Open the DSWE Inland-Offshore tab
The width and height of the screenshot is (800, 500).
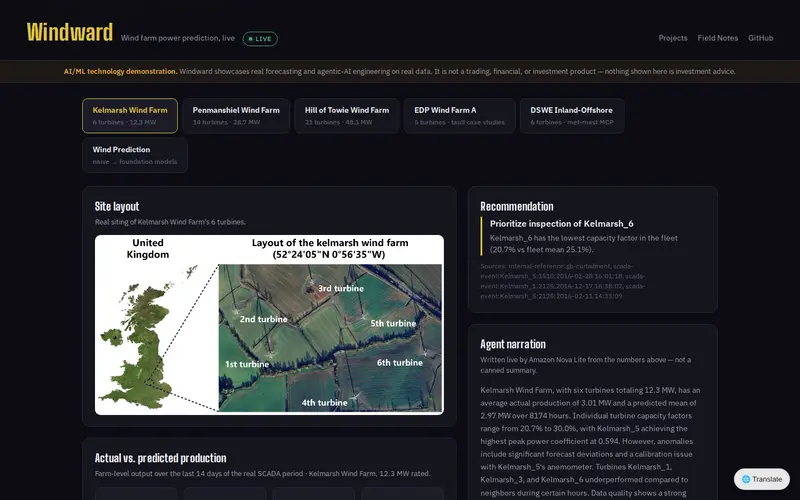[571, 116]
